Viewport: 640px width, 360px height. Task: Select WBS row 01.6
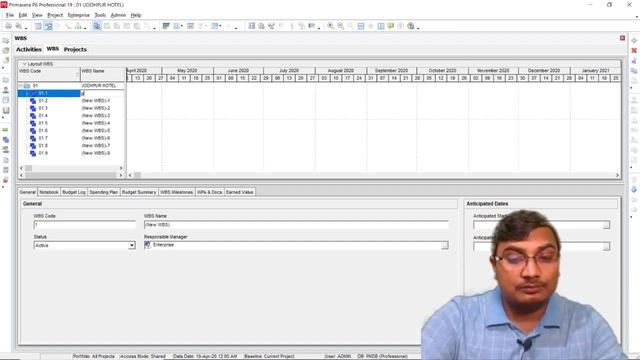(71, 131)
